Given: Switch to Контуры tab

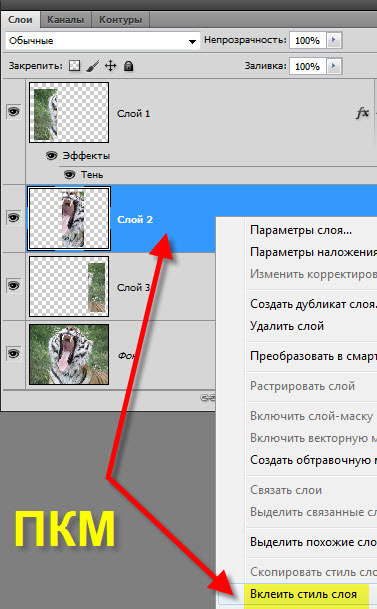Looking at the screenshot, I should click(120, 19).
